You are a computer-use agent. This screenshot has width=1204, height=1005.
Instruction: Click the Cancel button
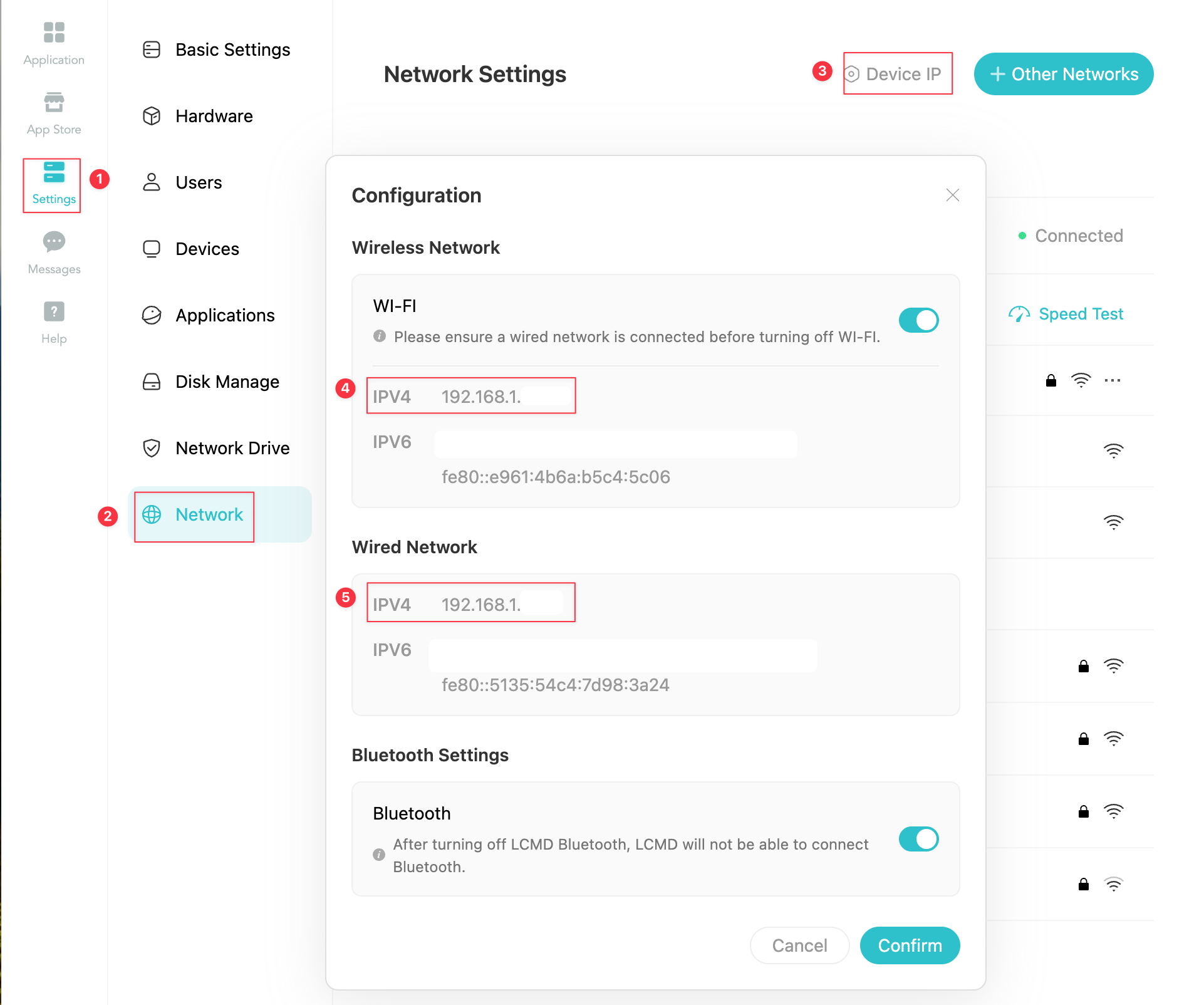[x=799, y=945]
